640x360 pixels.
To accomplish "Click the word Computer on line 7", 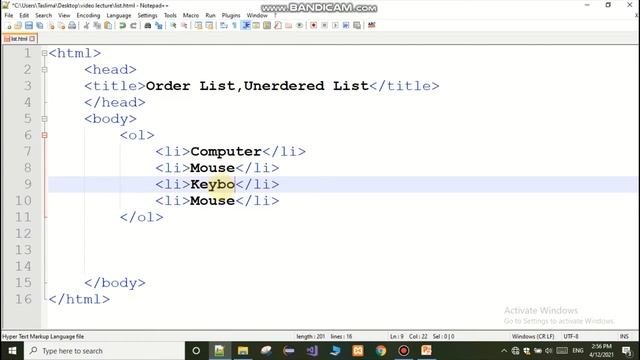I will [x=226, y=152].
